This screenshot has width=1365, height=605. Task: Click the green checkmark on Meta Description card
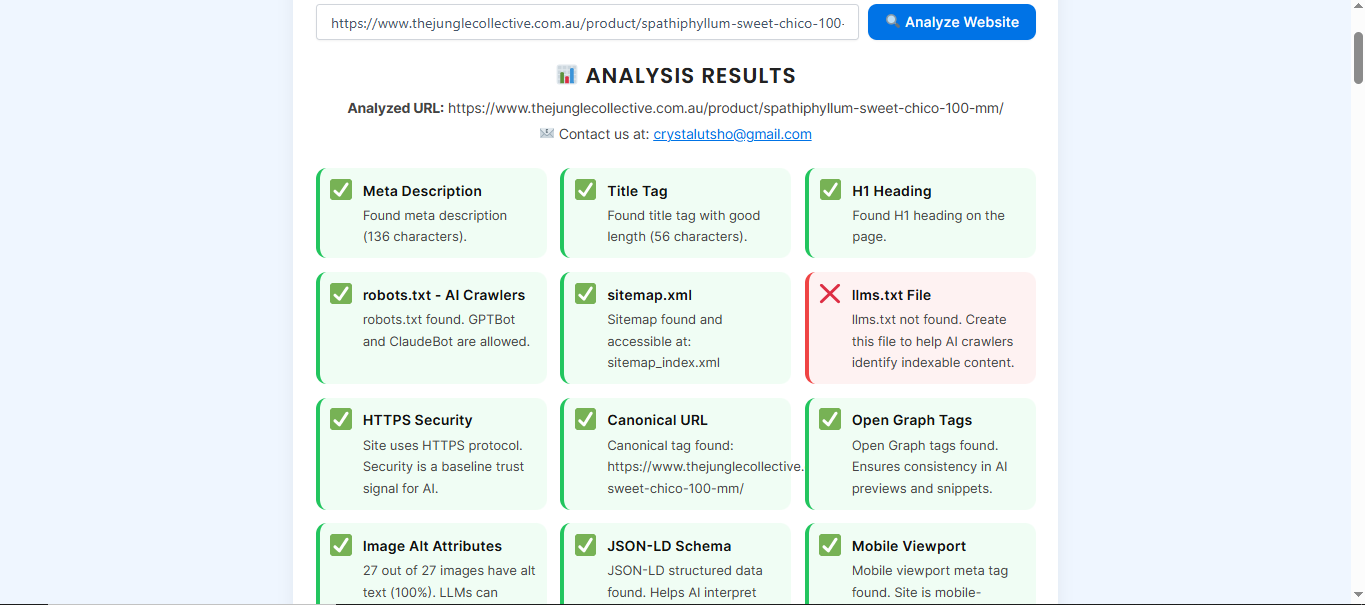pos(341,190)
